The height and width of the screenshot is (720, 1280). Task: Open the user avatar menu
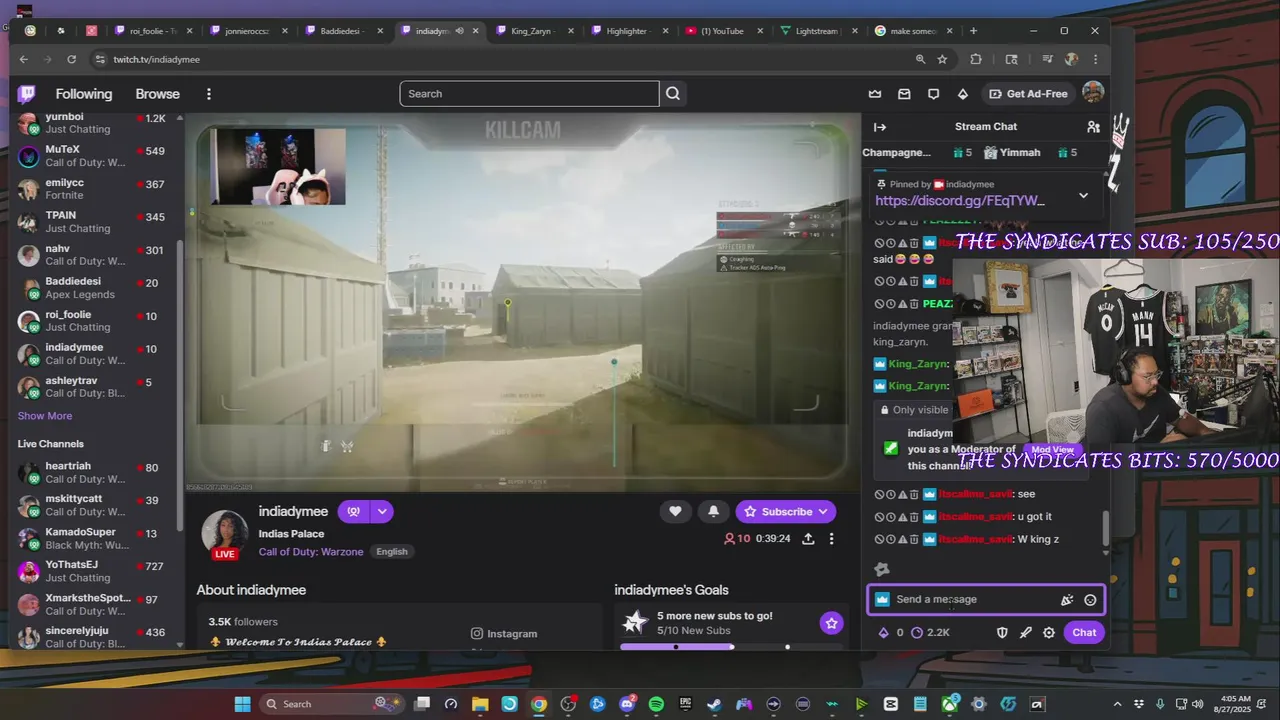coord(1093,93)
